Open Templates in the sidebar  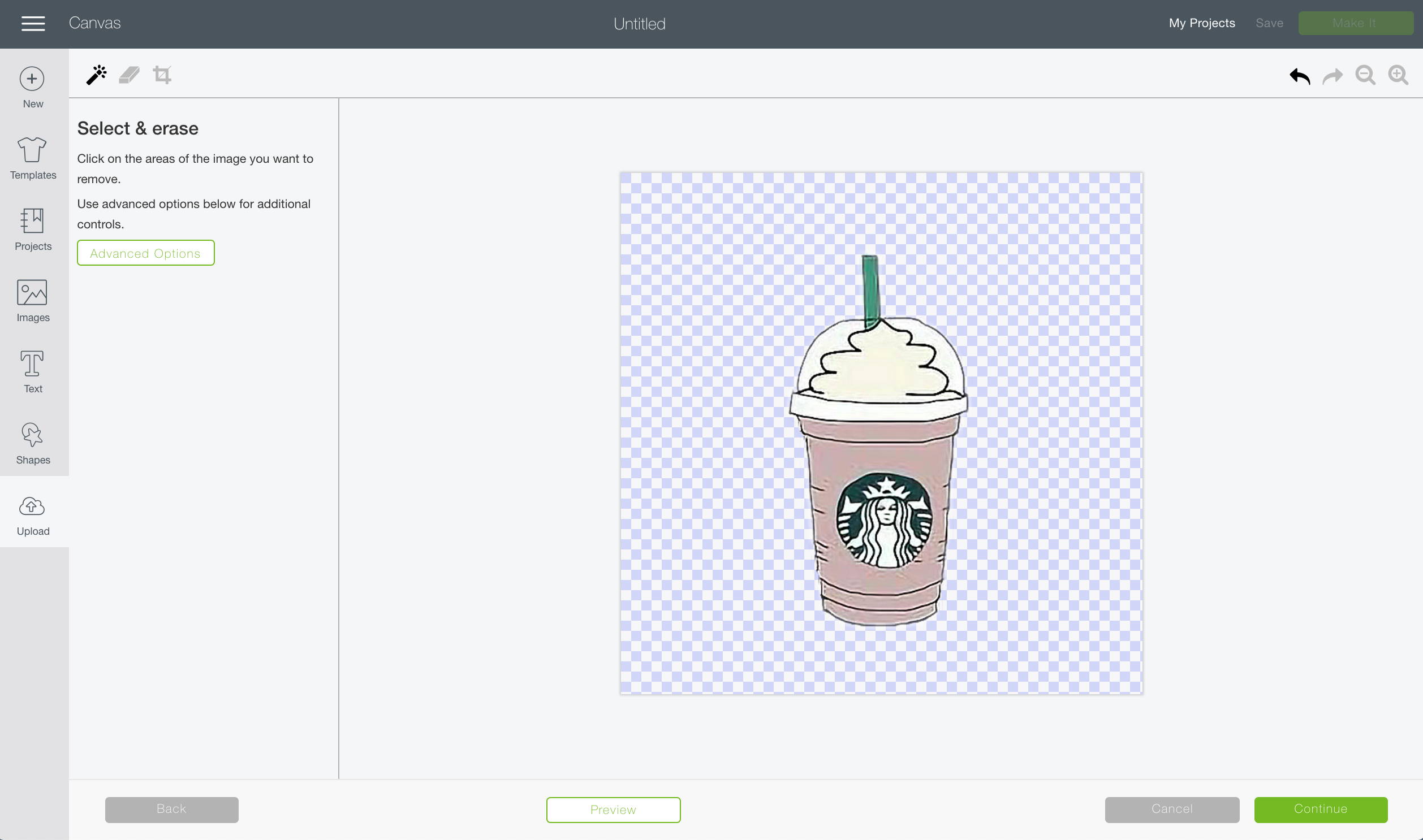pyautogui.click(x=33, y=158)
